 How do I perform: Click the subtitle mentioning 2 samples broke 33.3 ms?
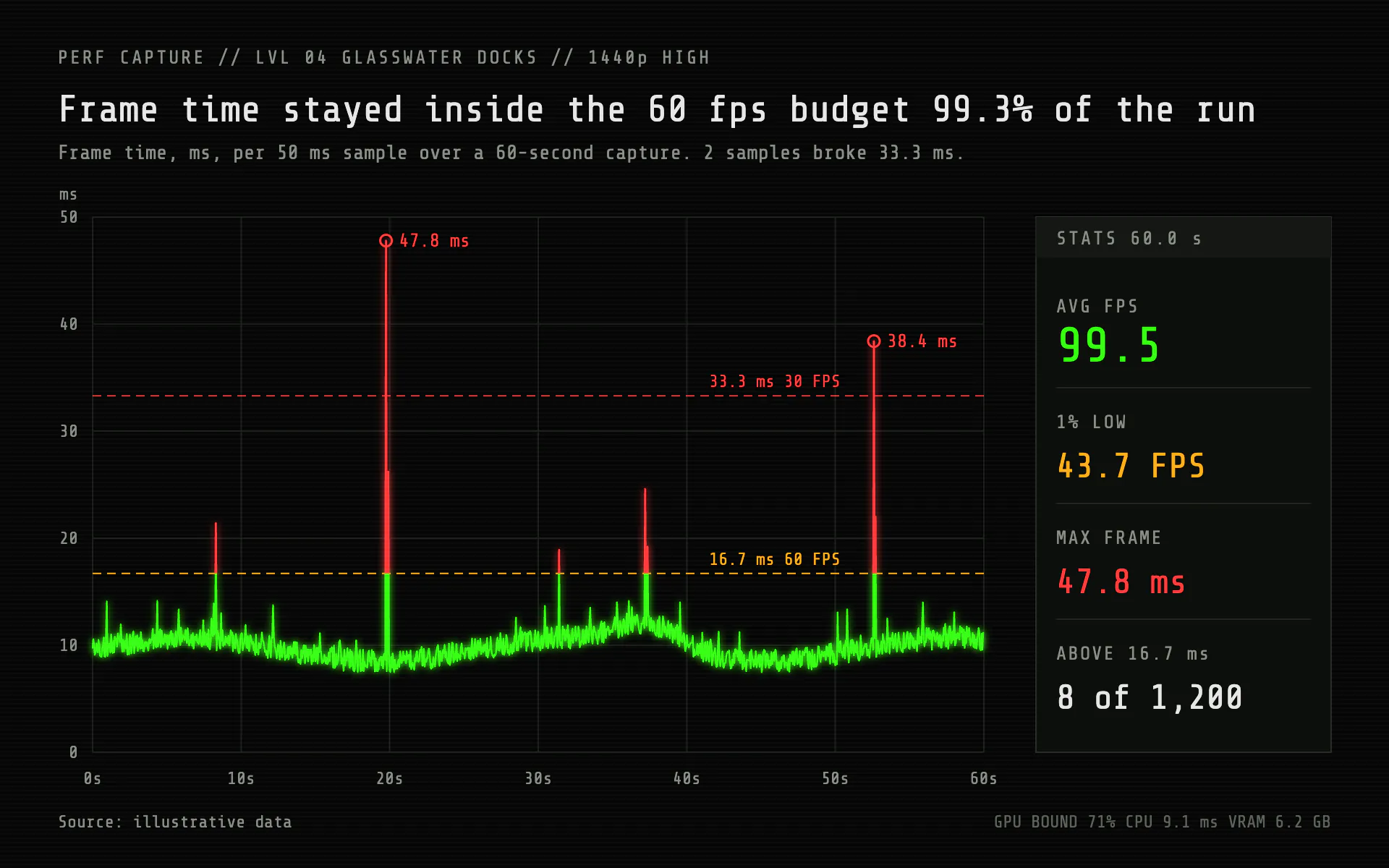click(x=511, y=153)
